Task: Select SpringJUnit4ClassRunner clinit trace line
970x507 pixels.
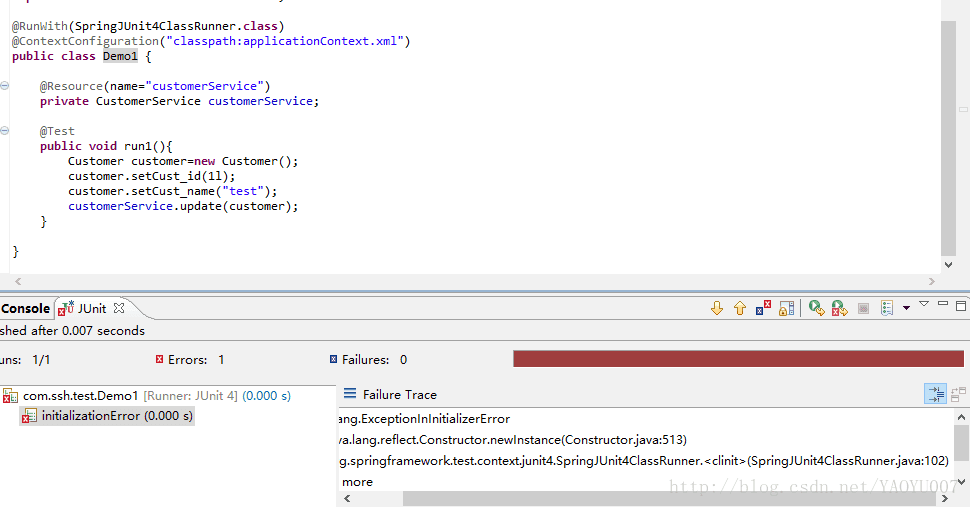Action: coord(644,461)
